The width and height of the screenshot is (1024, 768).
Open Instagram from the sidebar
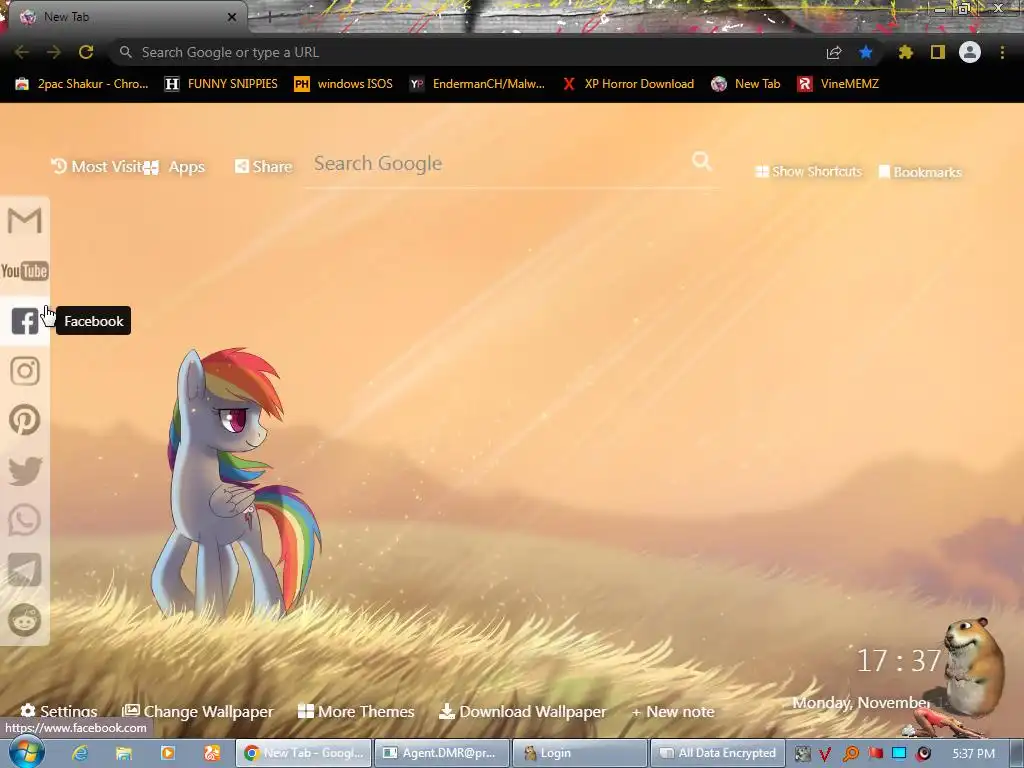[x=25, y=371]
